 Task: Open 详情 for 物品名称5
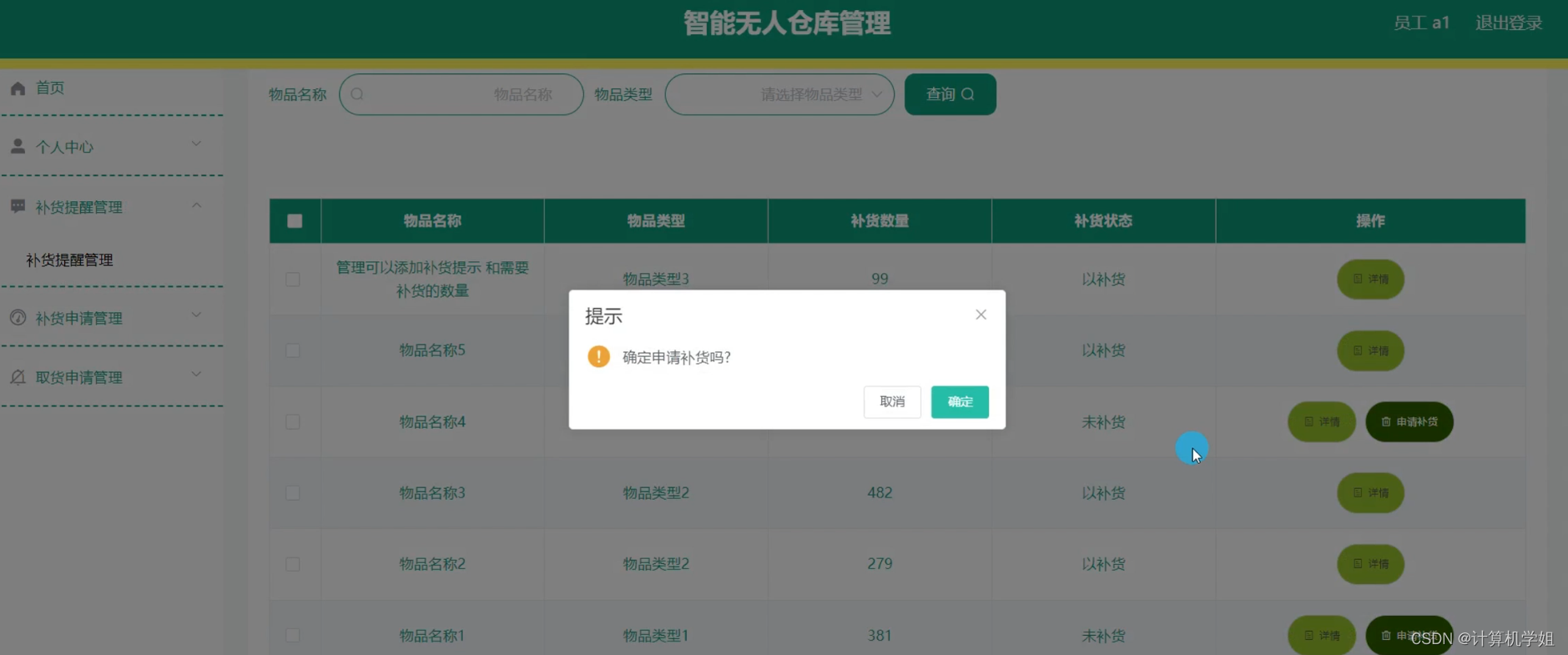tap(1370, 350)
